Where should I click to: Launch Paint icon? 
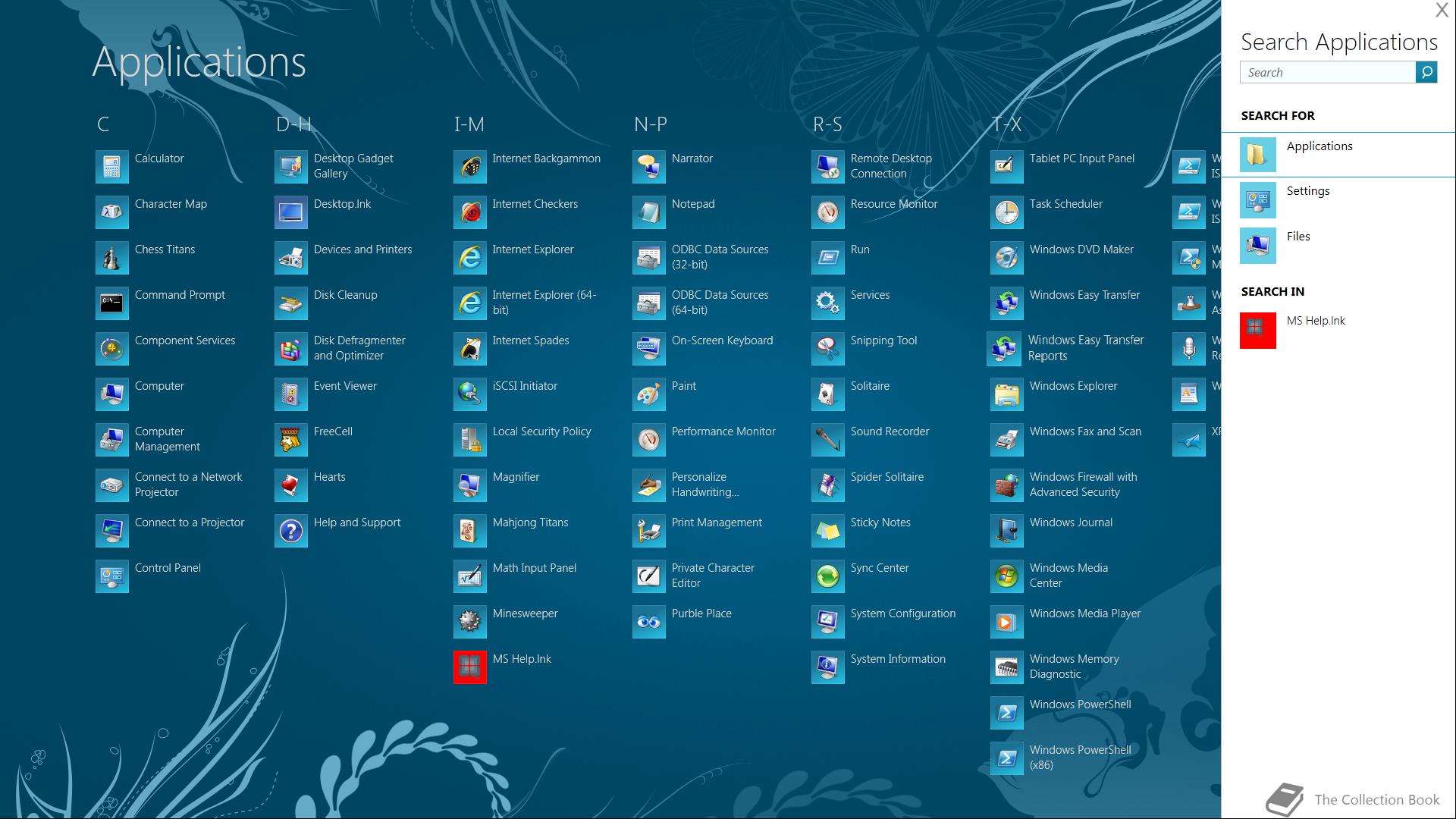pos(648,394)
